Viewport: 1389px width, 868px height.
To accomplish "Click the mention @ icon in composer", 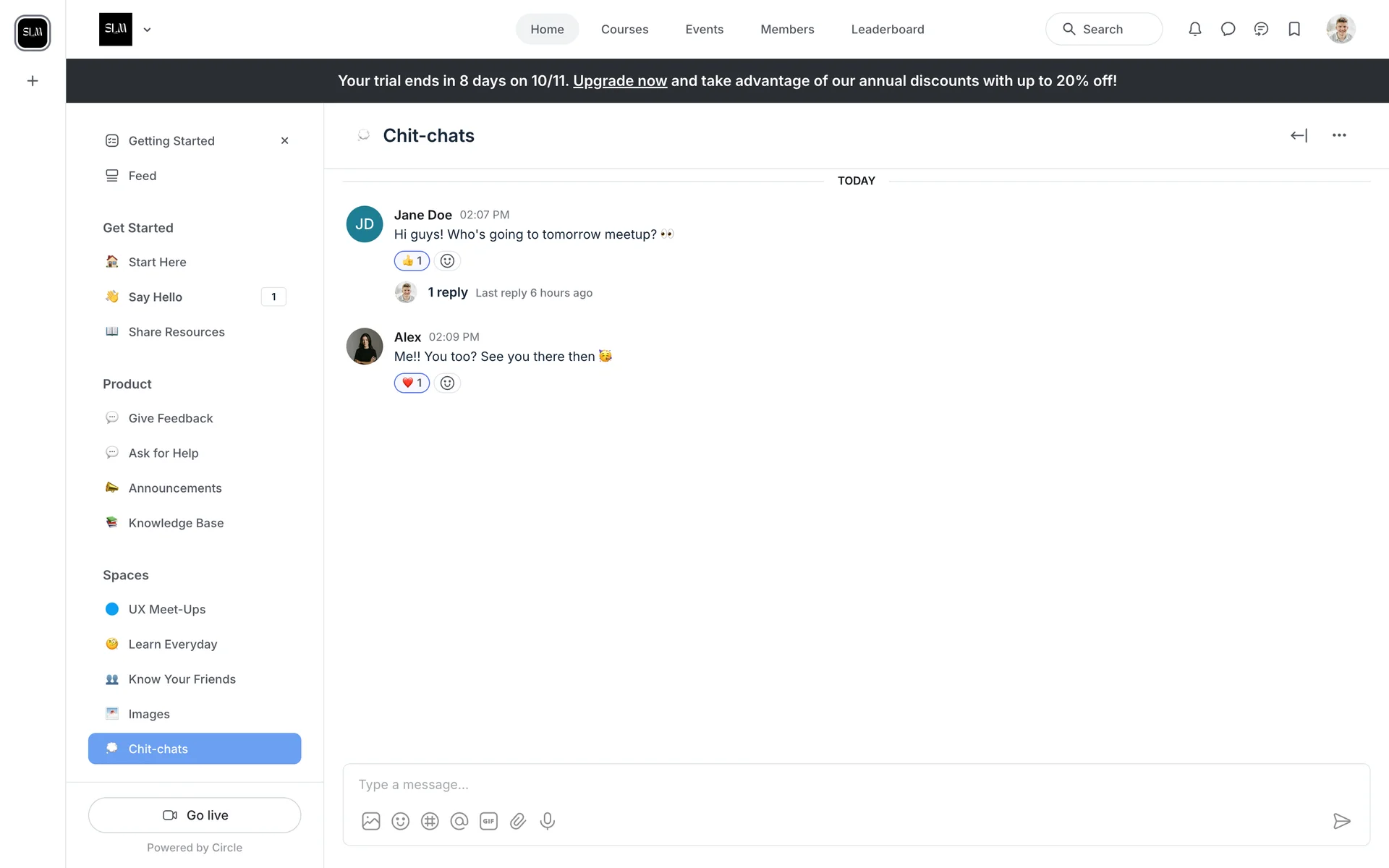I will [x=459, y=821].
